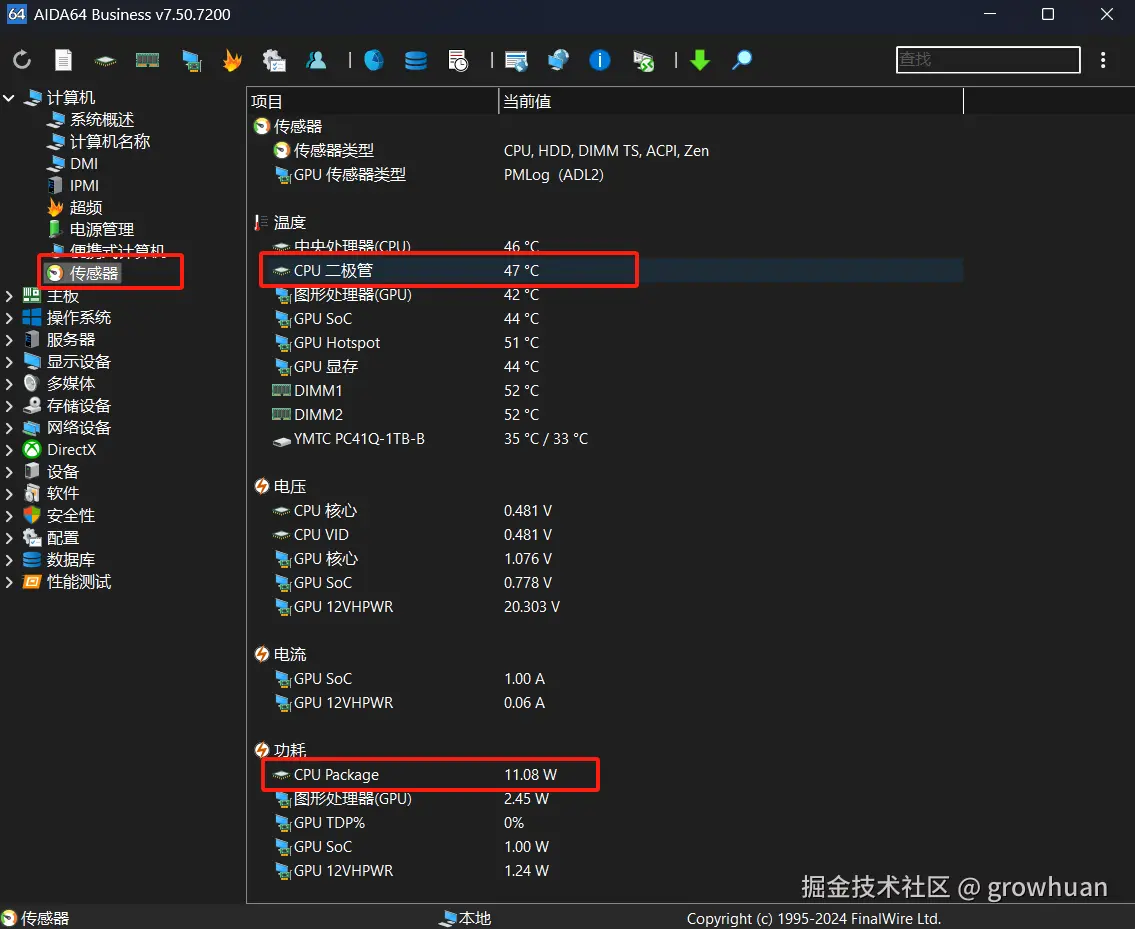Expand the 网络设备 tree node
This screenshot has height=929, width=1135.
coord(9,428)
